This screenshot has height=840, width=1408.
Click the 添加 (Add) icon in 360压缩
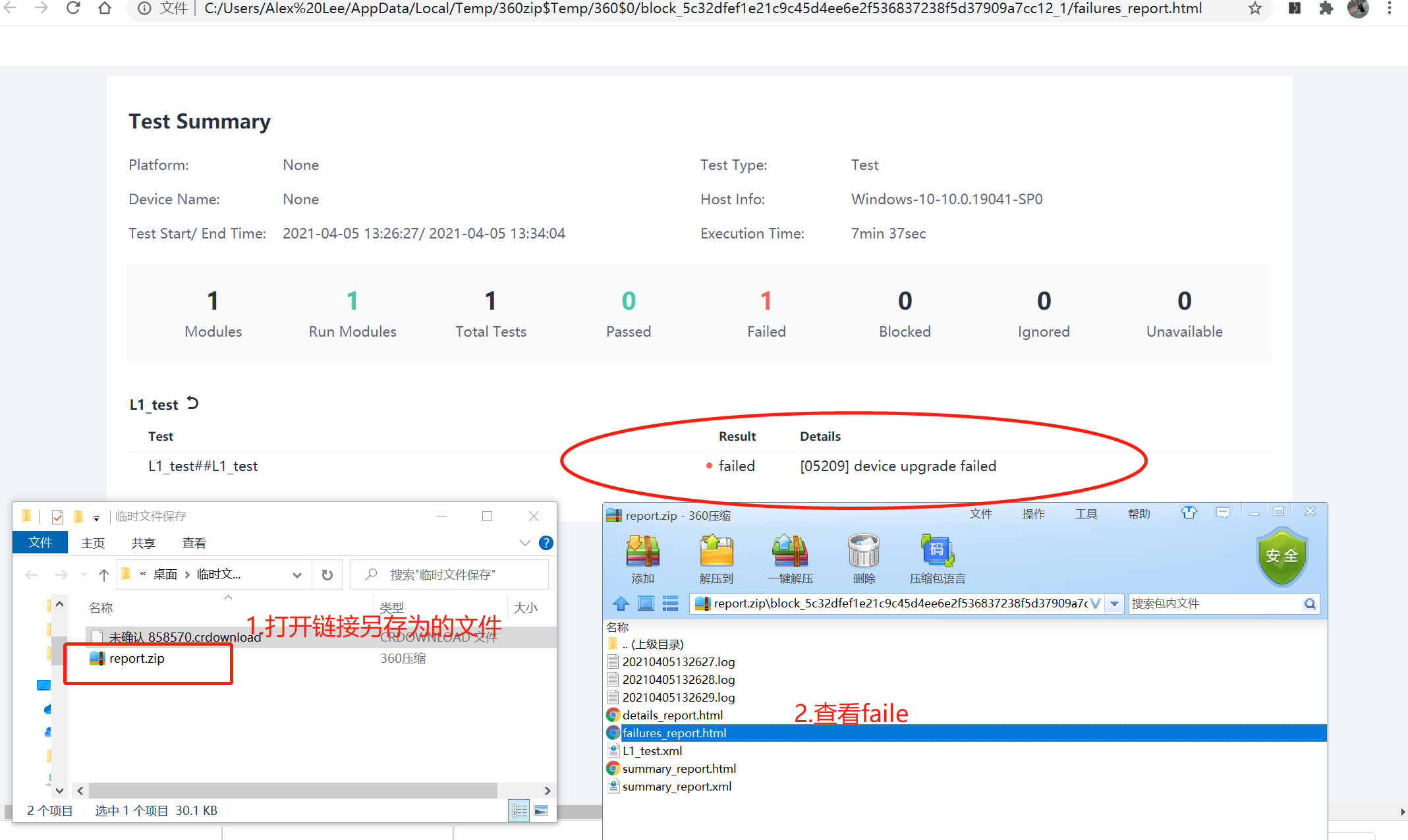pyautogui.click(x=642, y=552)
